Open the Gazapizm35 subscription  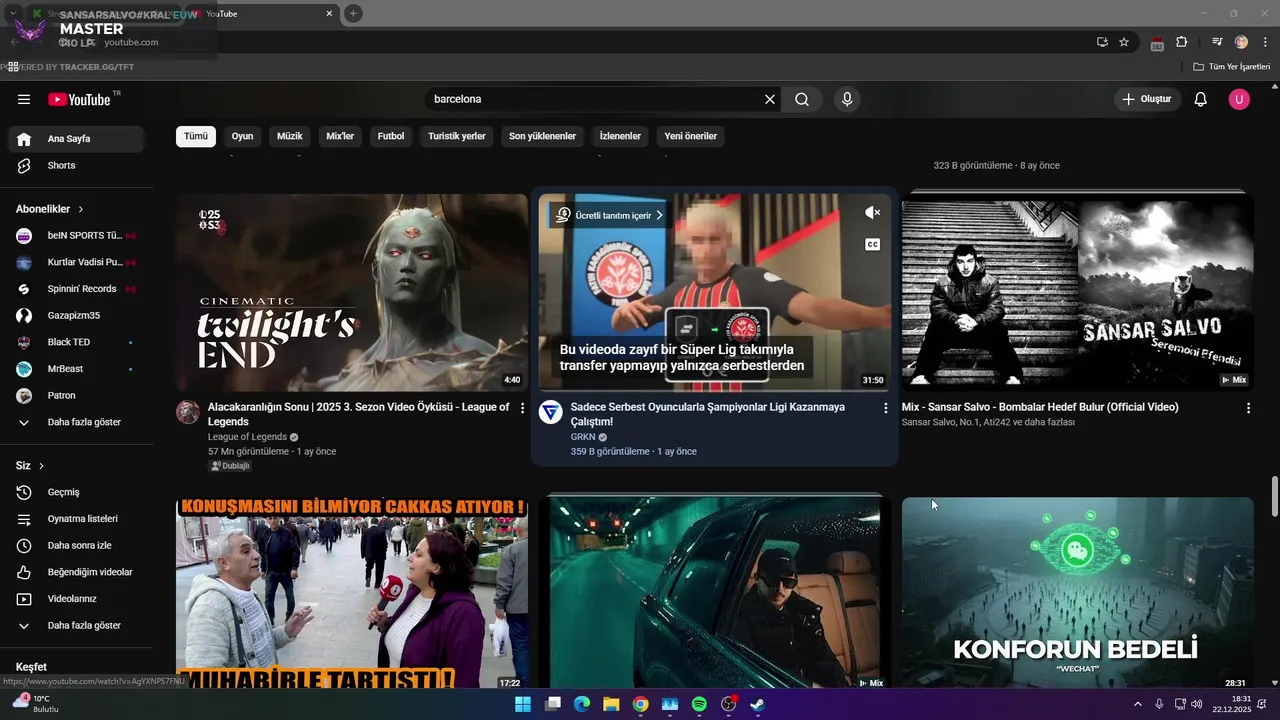[76, 315]
